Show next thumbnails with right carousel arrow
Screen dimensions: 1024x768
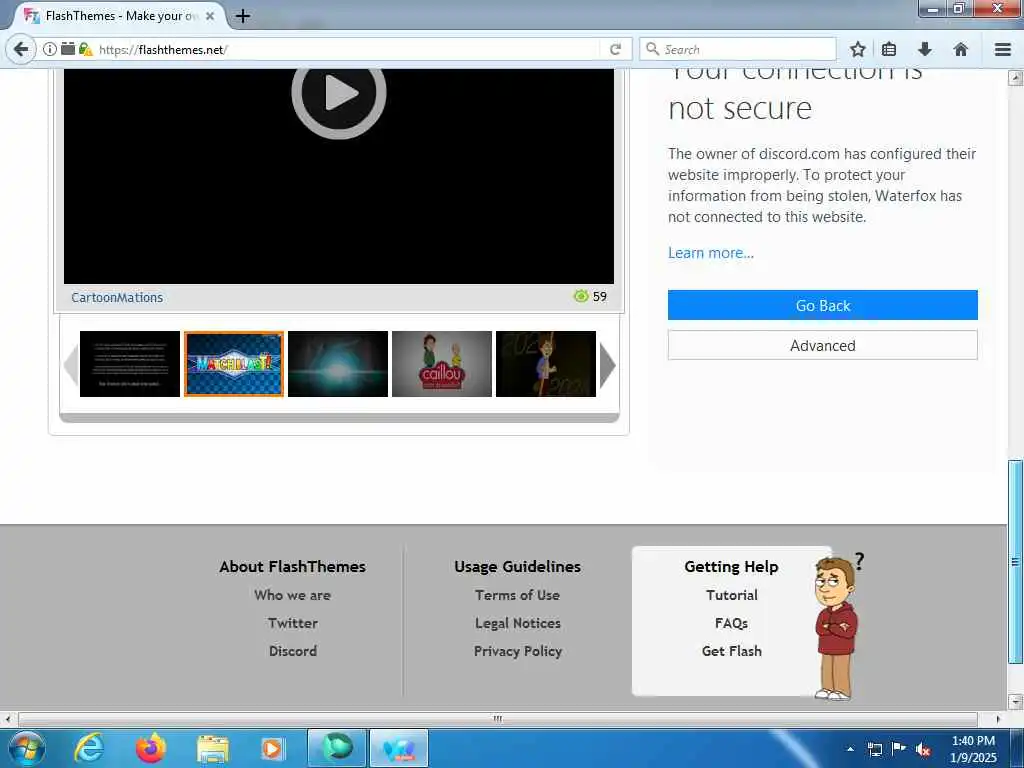pyautogui.click(x=607, y=364)
